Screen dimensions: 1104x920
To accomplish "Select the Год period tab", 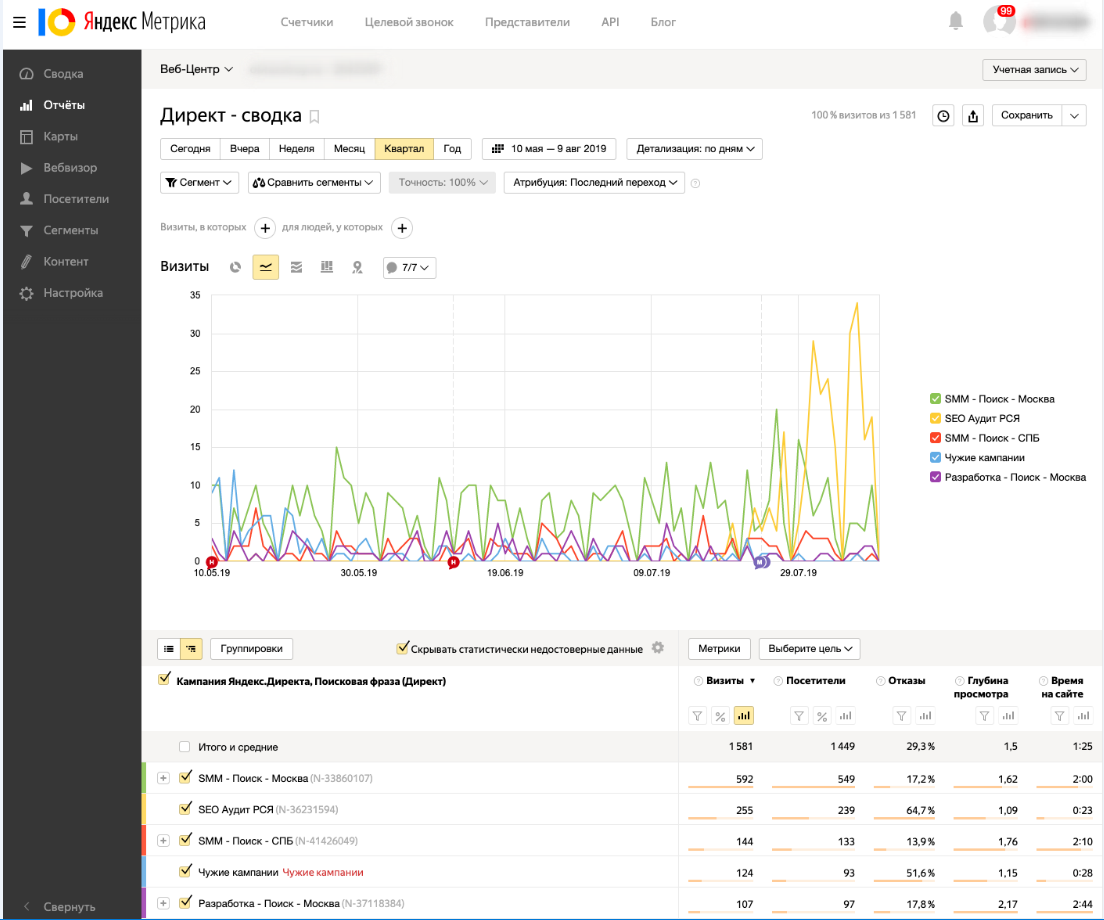I will (452, 149).
